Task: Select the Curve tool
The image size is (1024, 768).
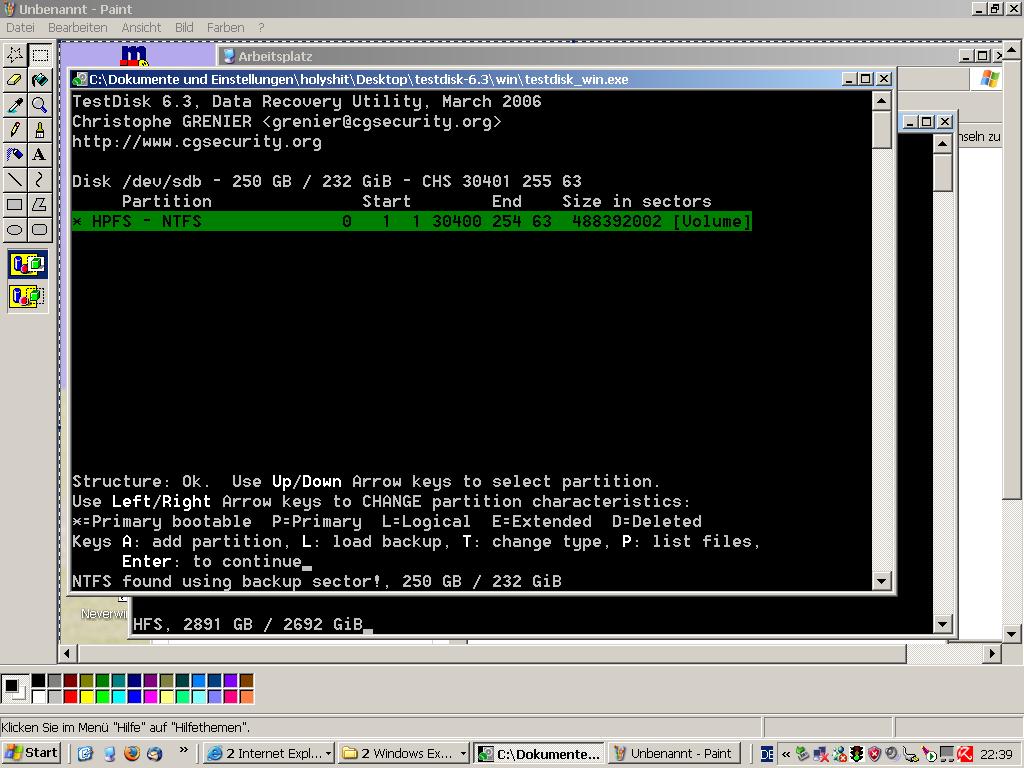Action: [40, 179]
